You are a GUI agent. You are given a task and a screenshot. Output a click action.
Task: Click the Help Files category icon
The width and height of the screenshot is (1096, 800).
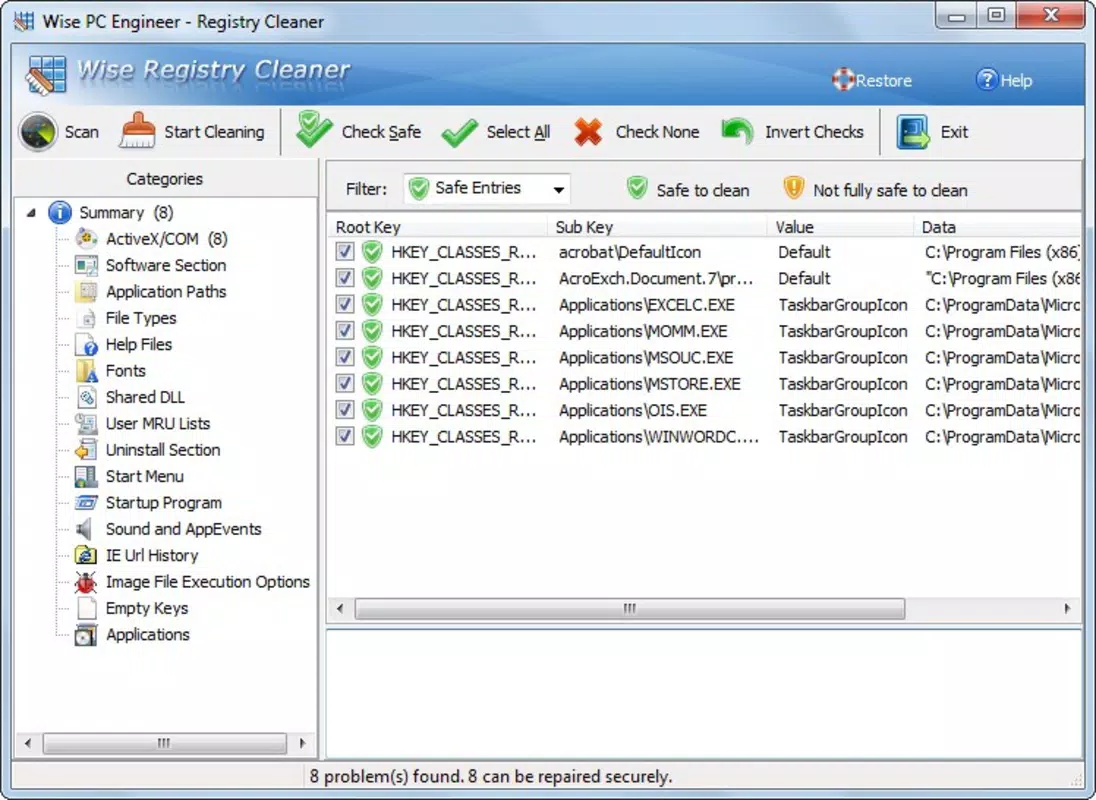coord(86,344)
